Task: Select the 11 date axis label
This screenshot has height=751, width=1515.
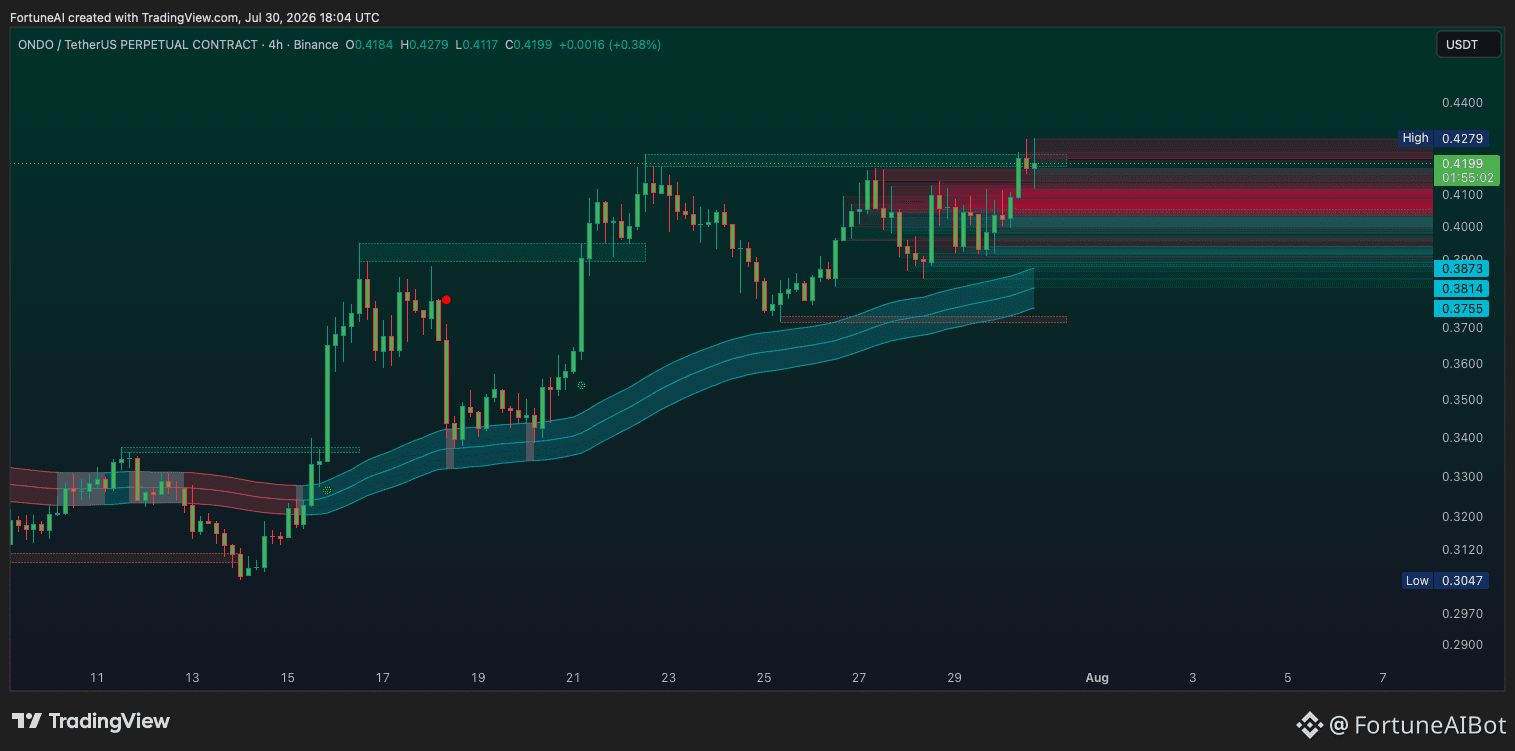Action: 97,677
